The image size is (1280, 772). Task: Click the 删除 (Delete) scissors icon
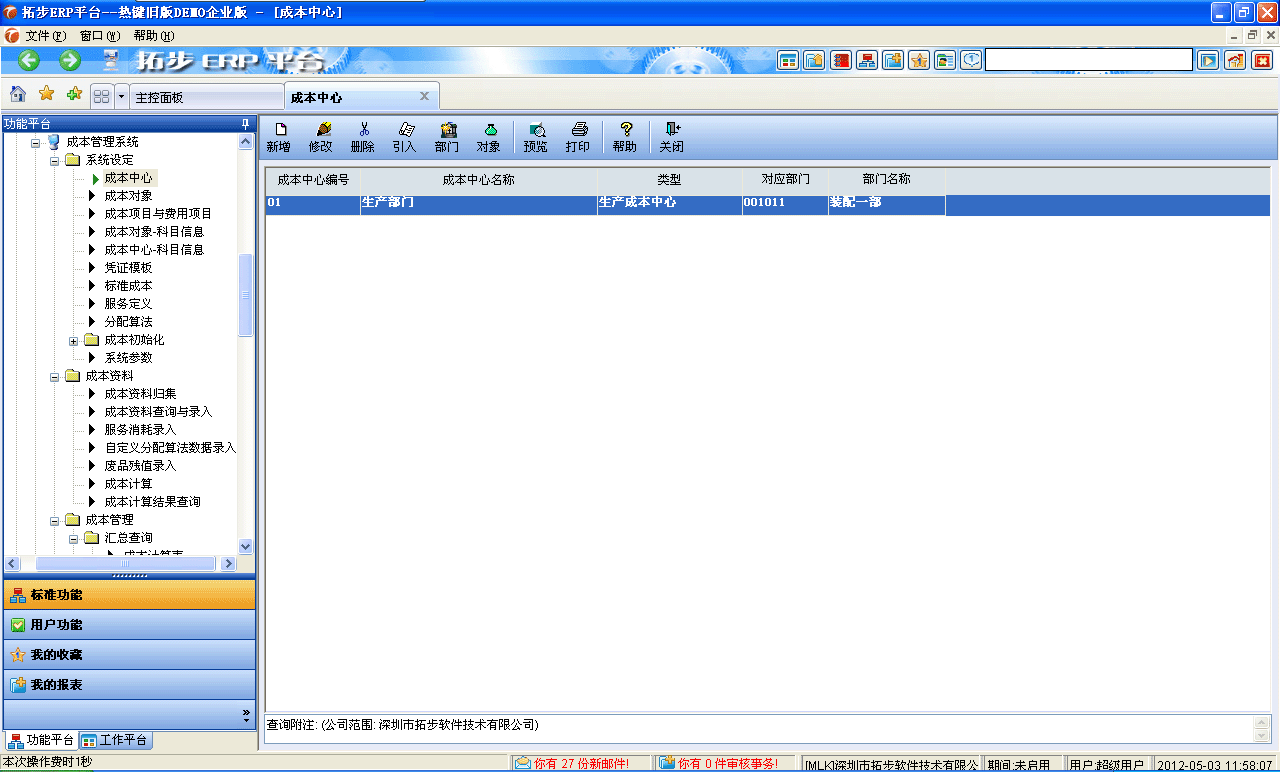point(363,136)
